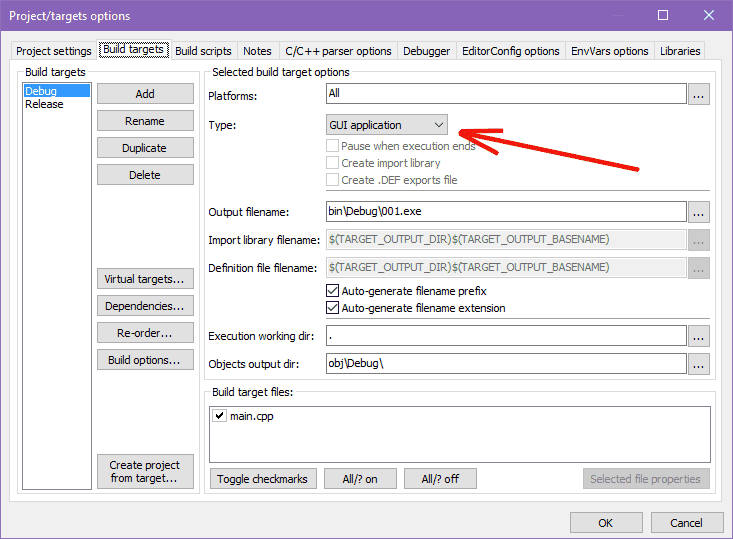Click browse button beside Output filename

699,212
